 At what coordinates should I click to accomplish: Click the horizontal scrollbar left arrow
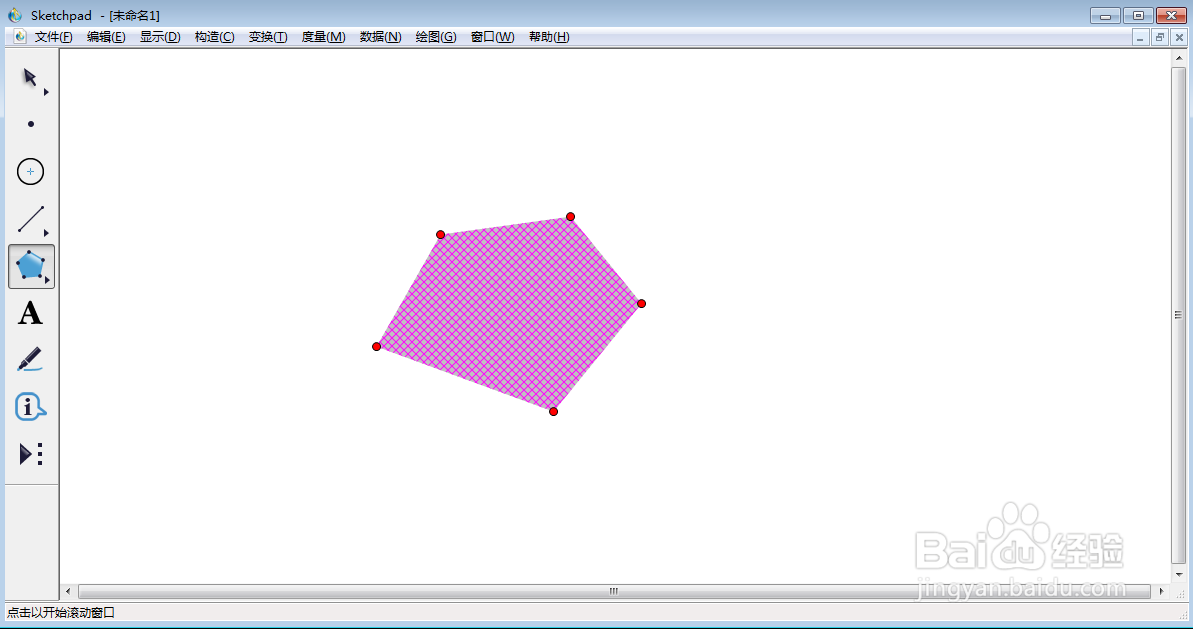[x=68, y=591]
